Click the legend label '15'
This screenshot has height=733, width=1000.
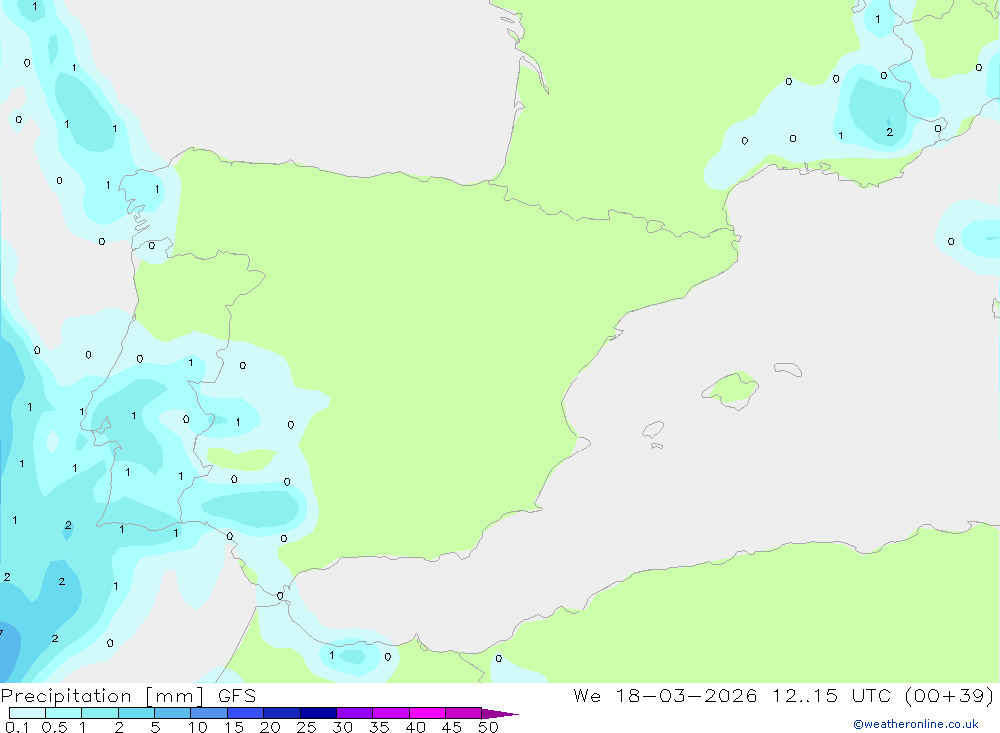pos(234,727)
